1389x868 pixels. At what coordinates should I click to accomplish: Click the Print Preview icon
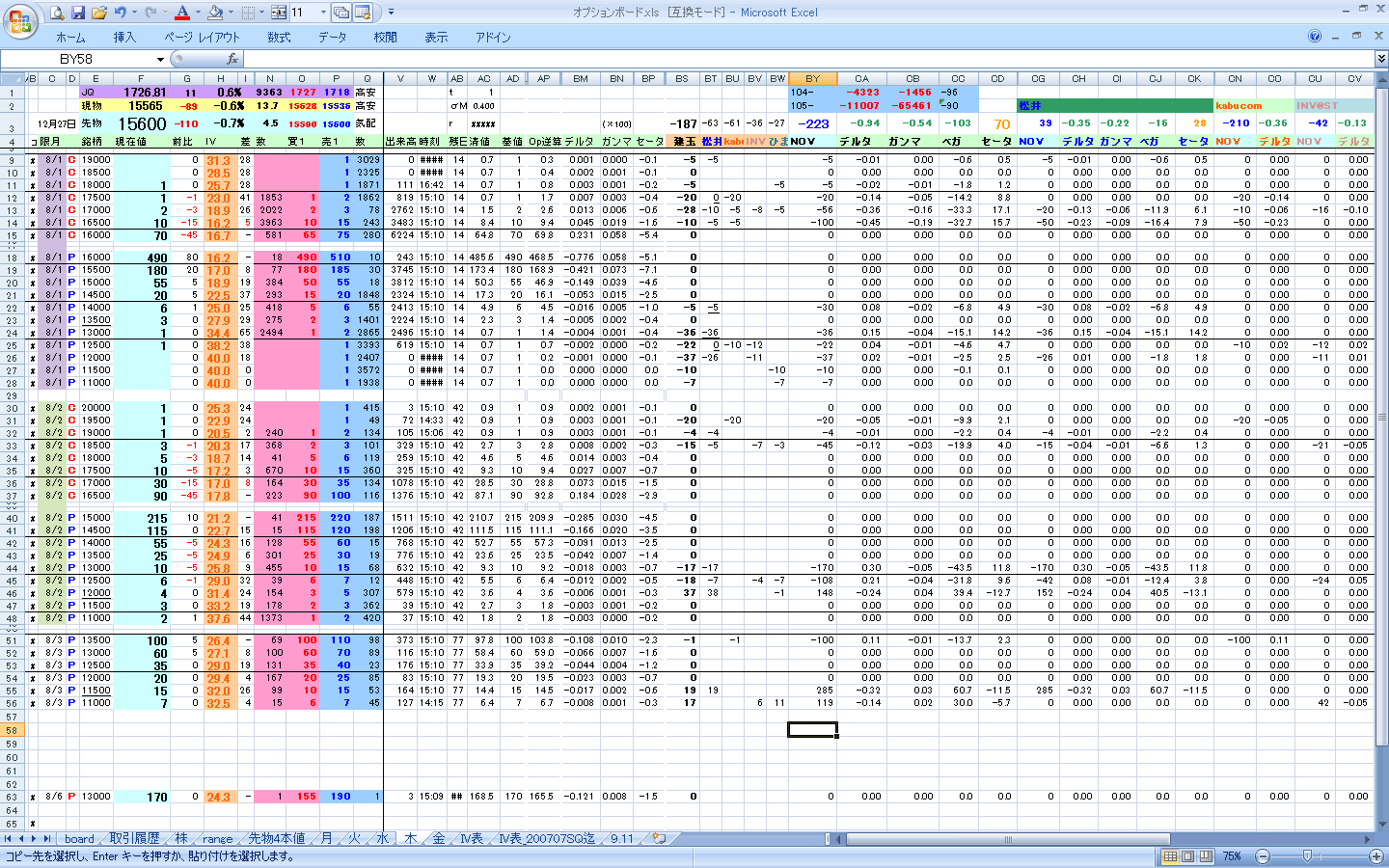(57, 13)
